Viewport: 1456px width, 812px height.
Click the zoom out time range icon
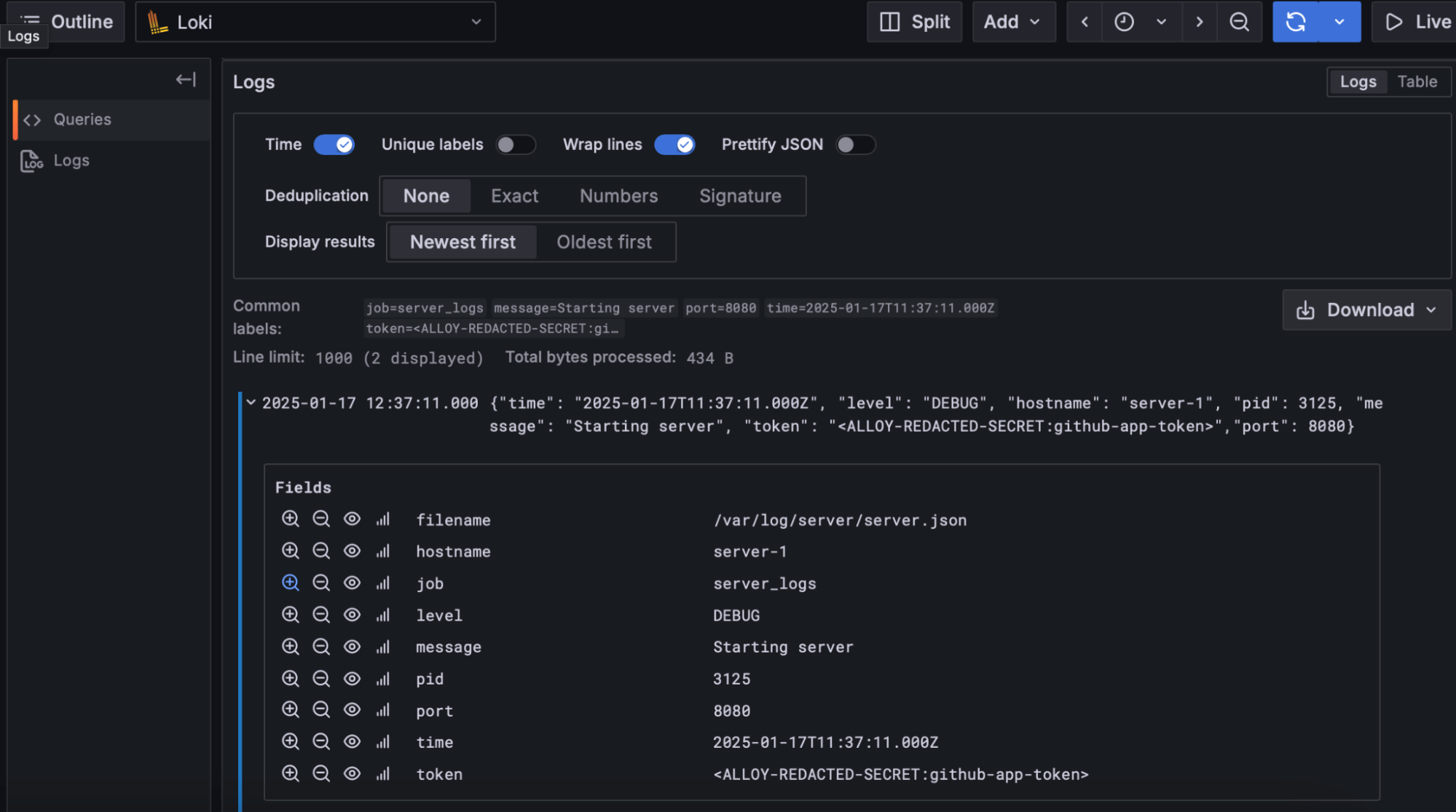tap(1239, 22)
